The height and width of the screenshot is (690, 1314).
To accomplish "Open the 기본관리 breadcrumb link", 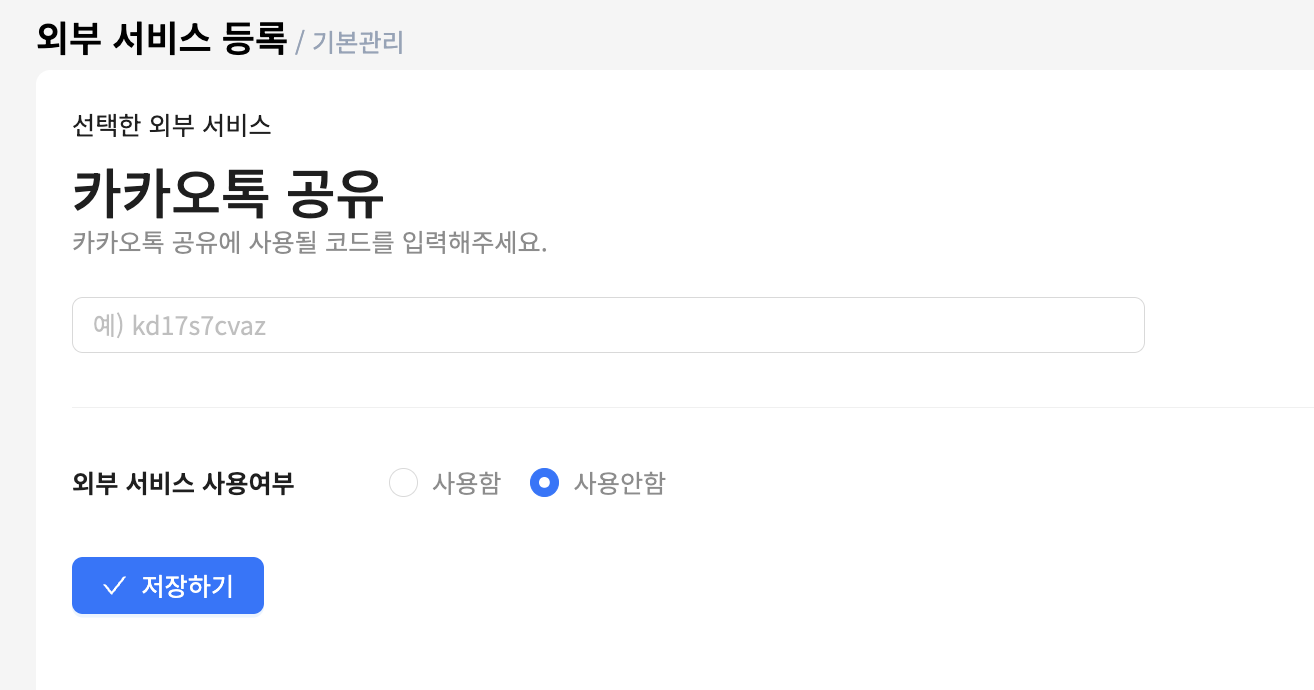I will (x=358, y=42).
